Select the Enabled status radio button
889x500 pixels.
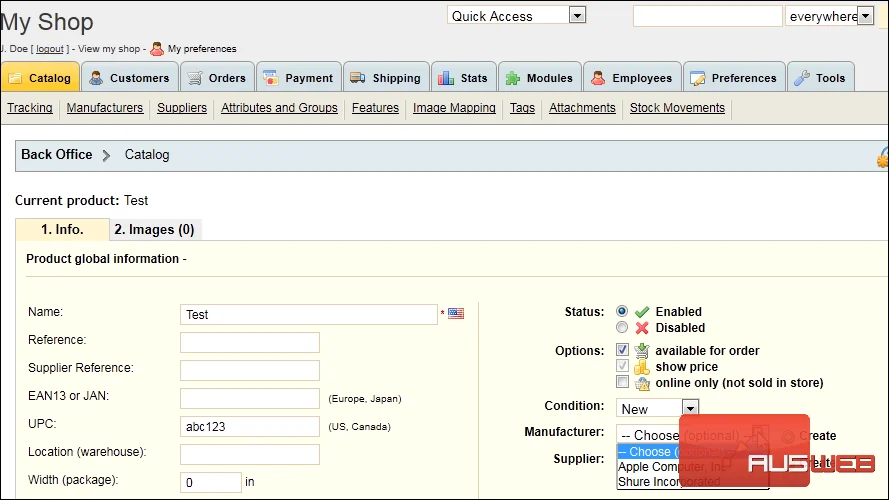point(622,311)
